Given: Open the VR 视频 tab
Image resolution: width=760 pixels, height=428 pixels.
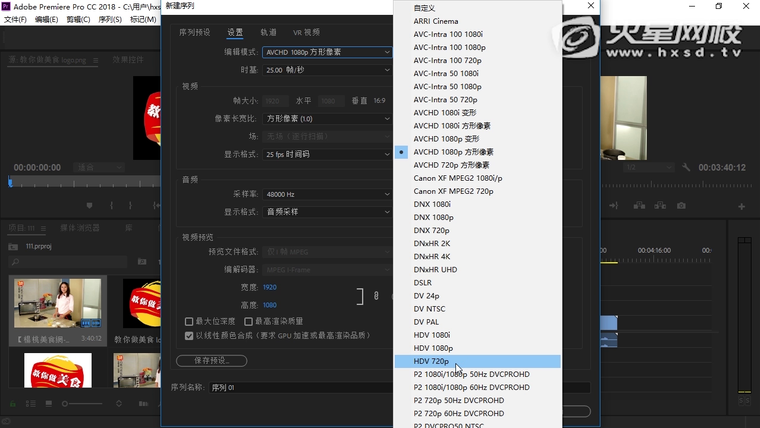Looking at the screenshot, I should (306, 33).
